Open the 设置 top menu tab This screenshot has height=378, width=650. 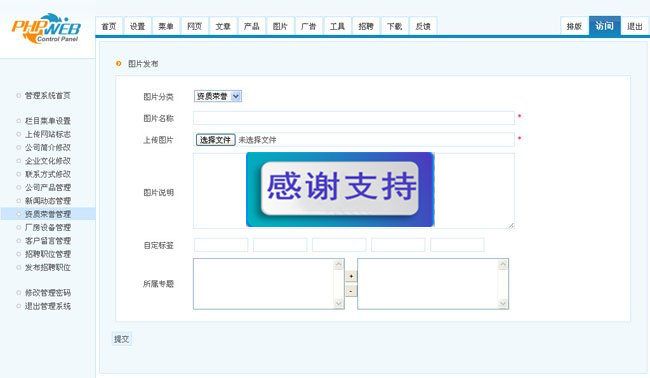click(137, 26)
